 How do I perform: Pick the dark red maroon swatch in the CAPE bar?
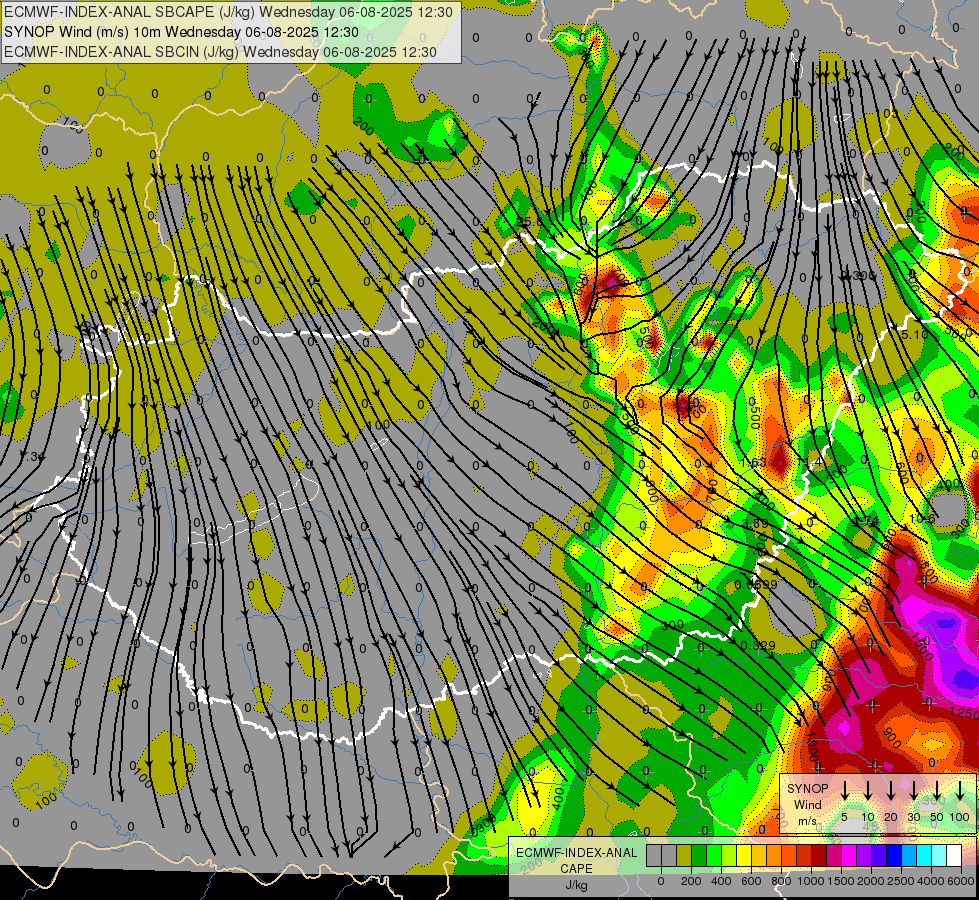pyautogui.click(x=819, y=855)
